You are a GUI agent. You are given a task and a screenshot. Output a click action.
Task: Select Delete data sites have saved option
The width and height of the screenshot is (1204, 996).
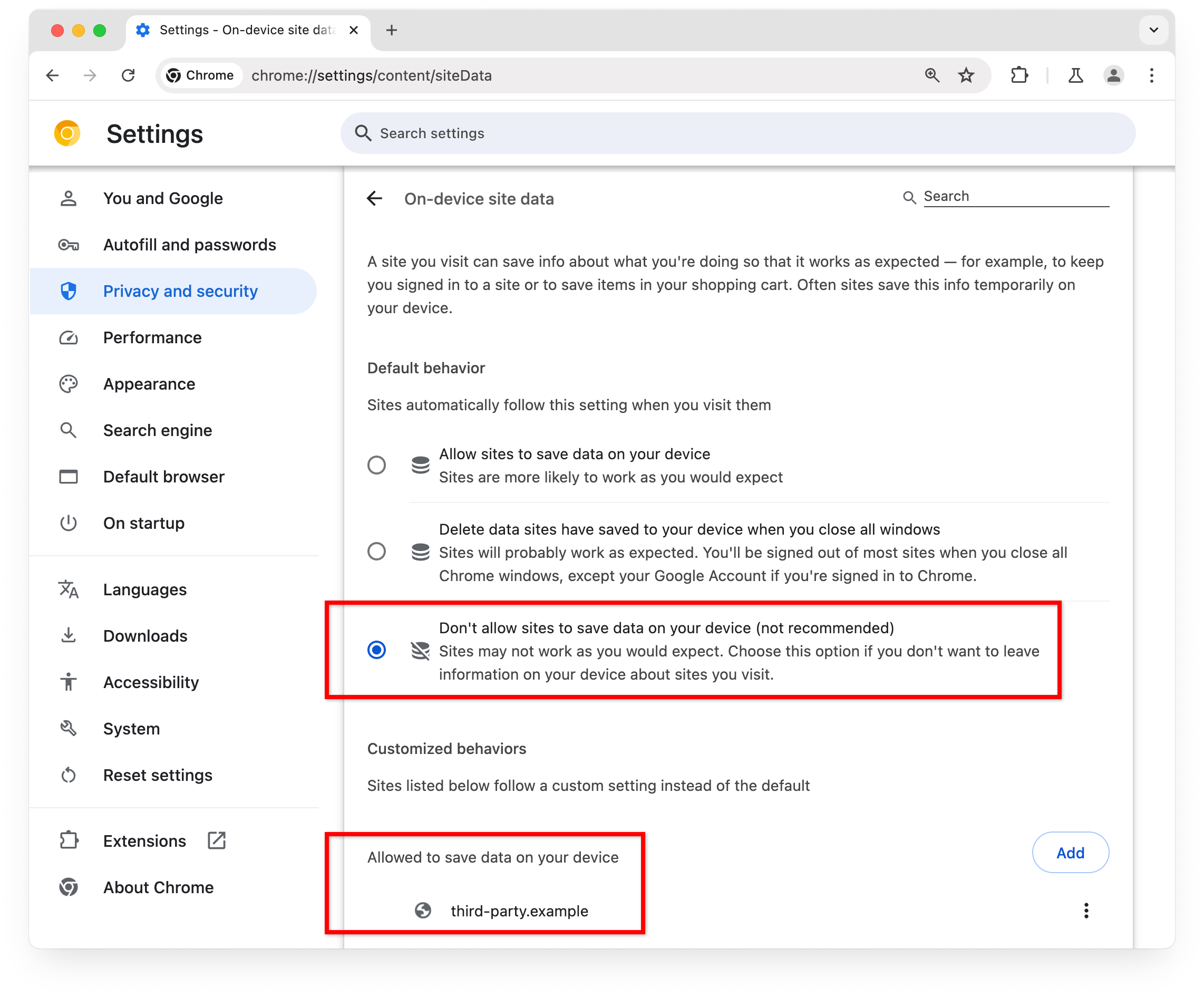coord(377,552)
